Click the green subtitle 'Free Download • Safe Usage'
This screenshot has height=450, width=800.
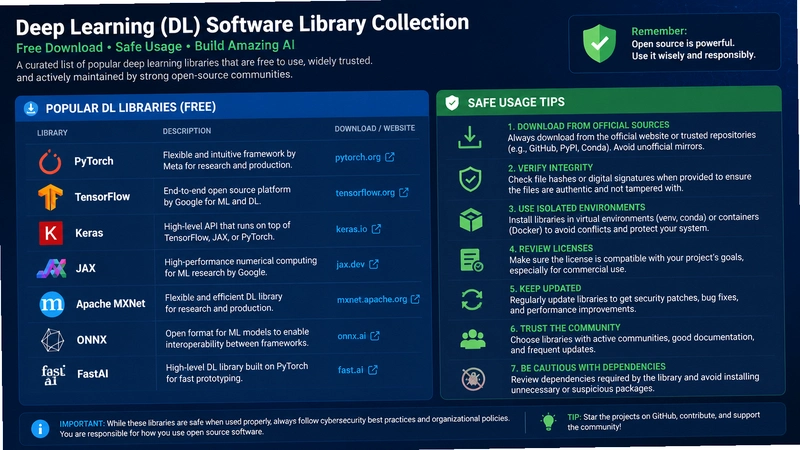click(x=99, y=47)
